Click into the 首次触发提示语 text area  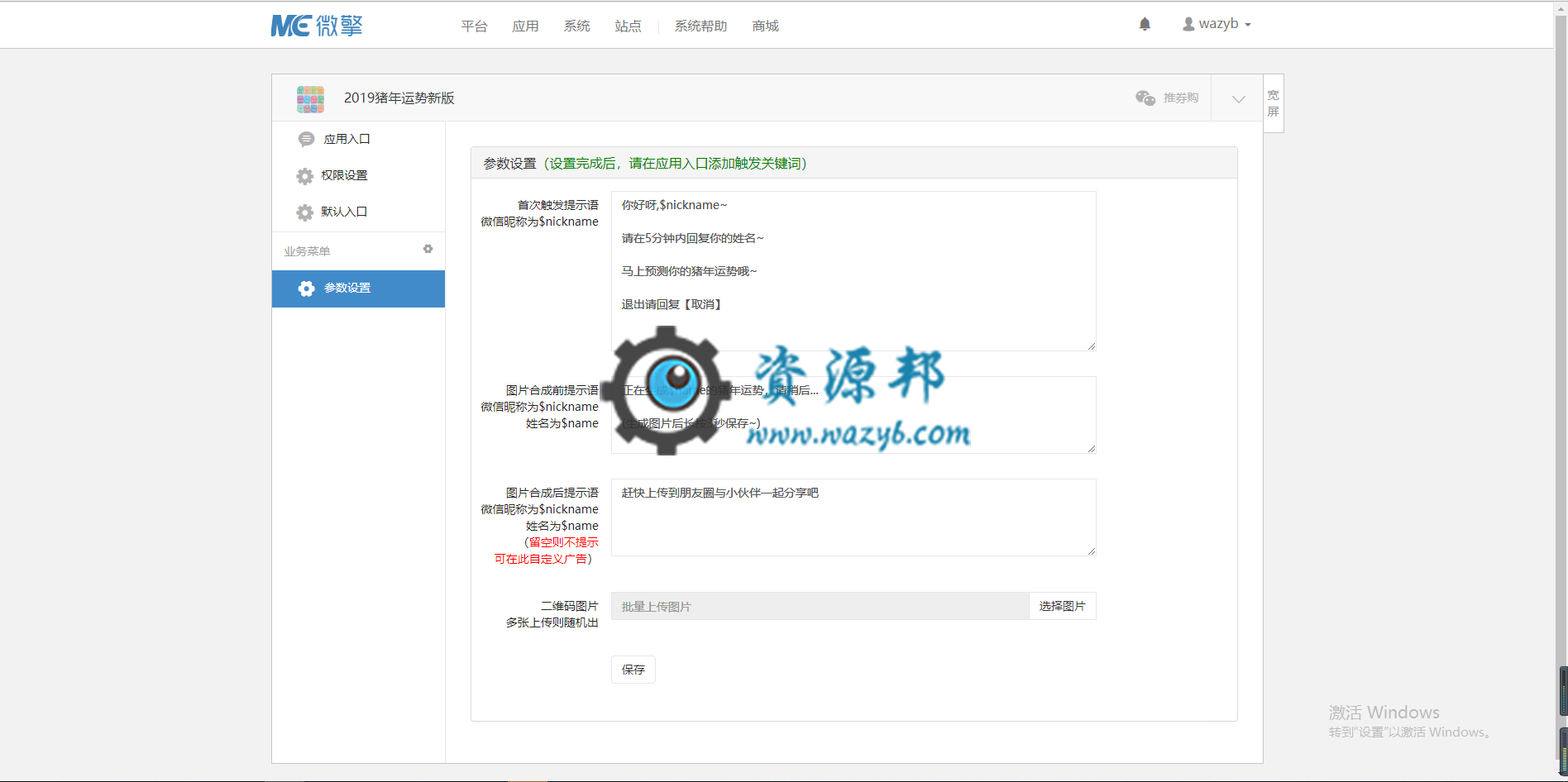coord(853,271)
